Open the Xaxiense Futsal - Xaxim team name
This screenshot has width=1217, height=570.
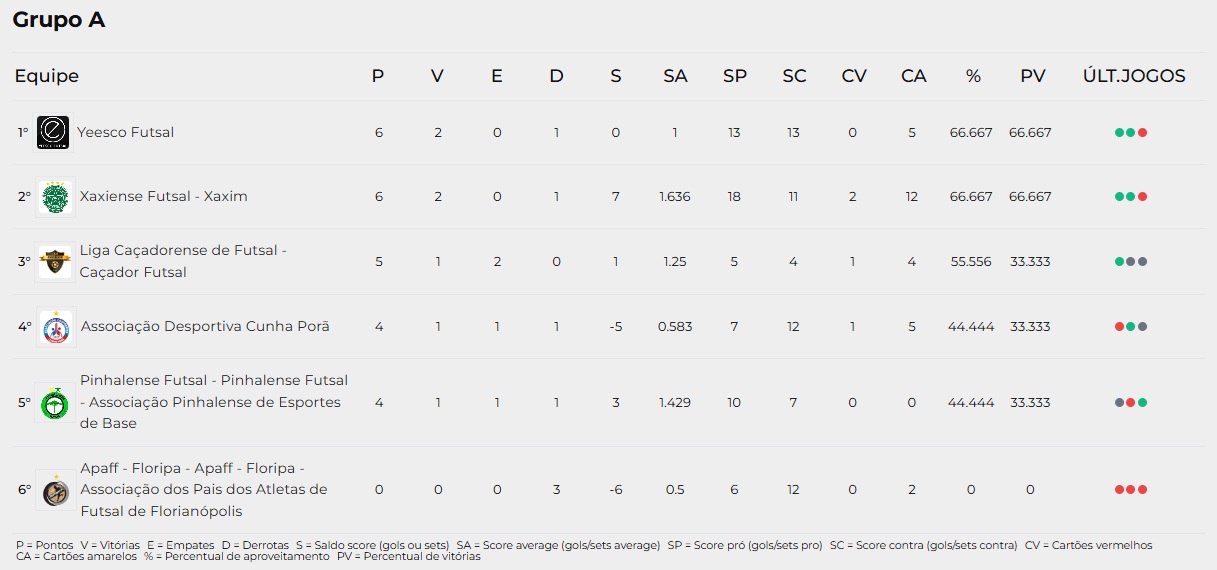pyautogui.click(x=164, y=196)
